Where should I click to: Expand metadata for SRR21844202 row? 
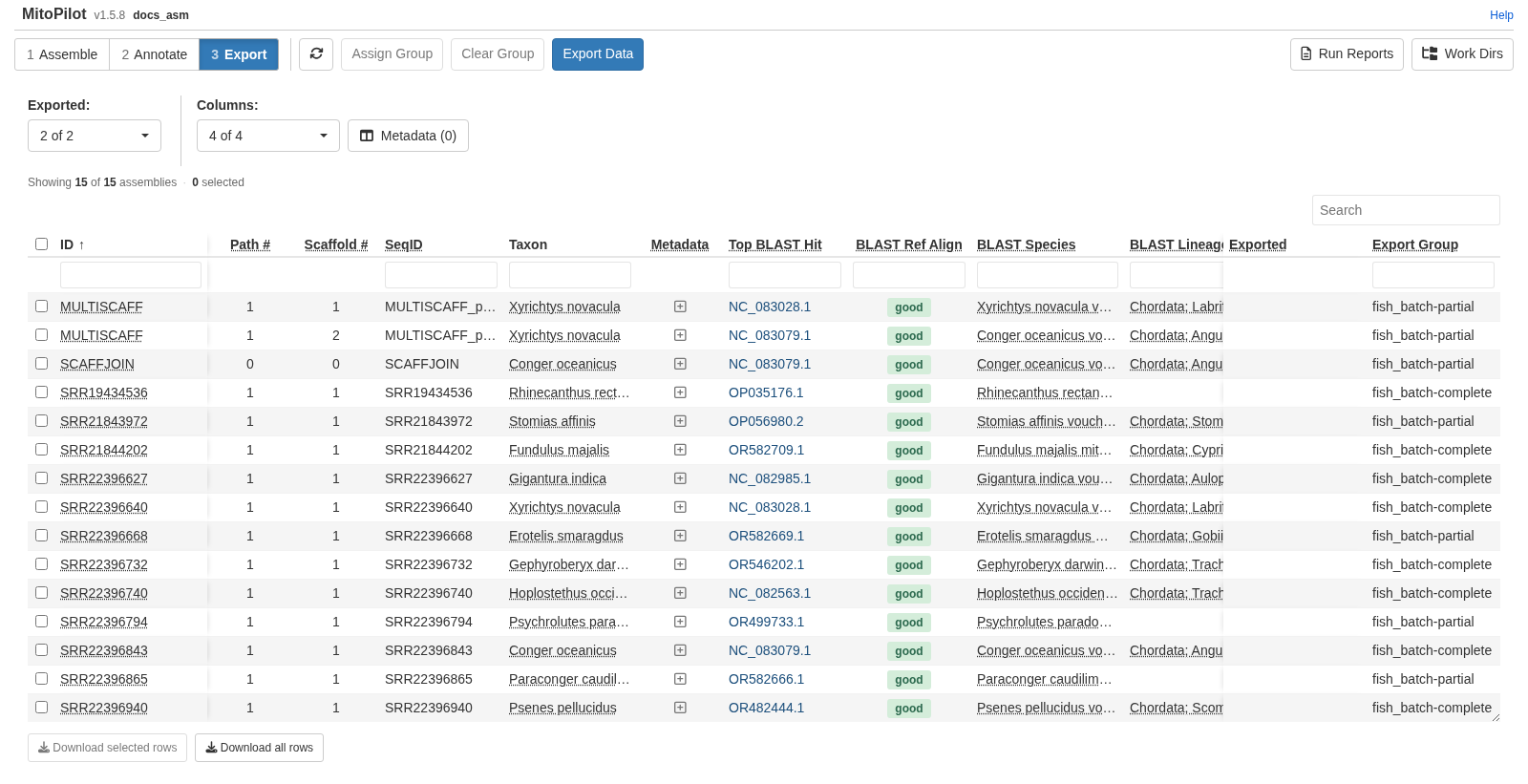pos(680,450)
